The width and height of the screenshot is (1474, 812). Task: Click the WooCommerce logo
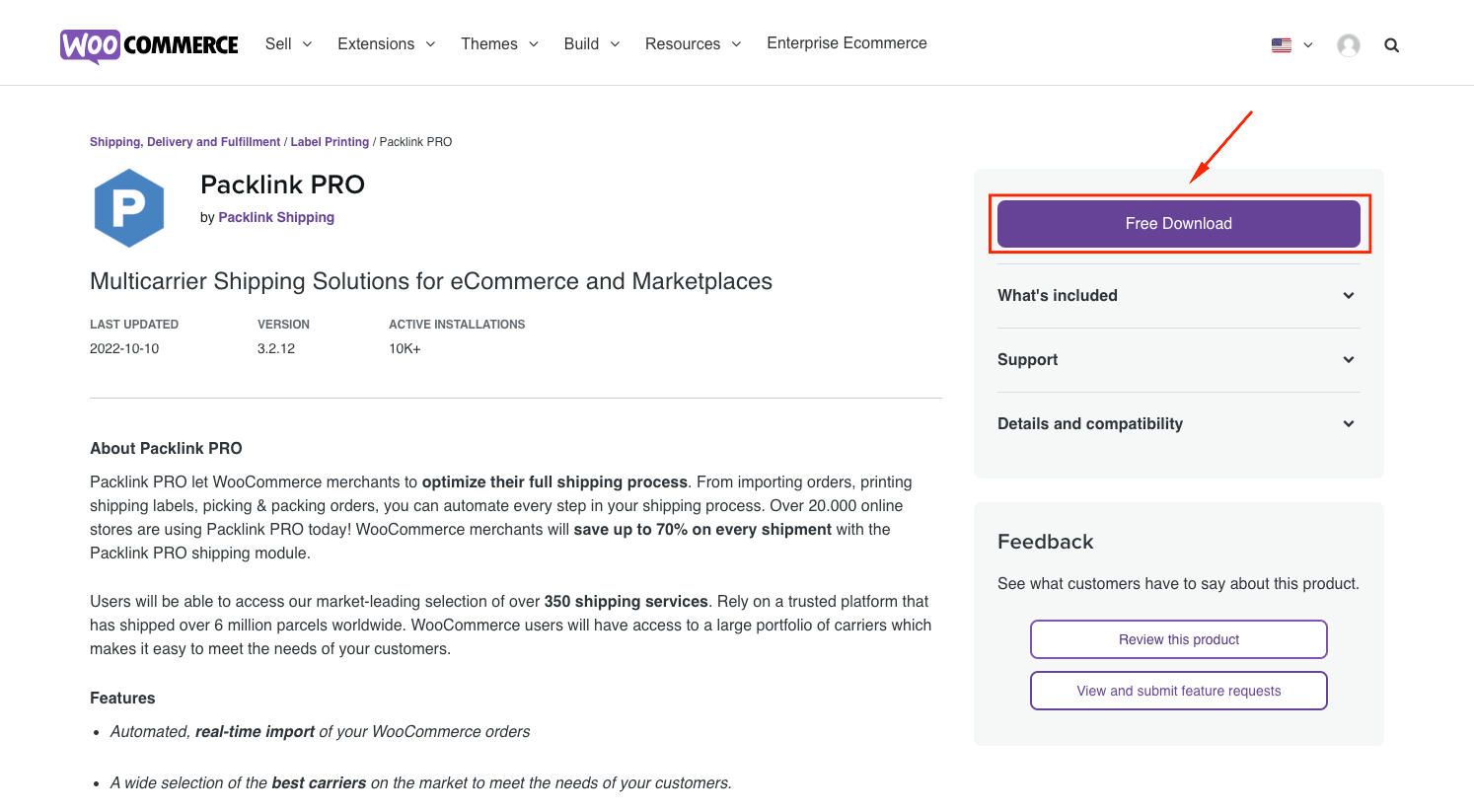(148, 43)
